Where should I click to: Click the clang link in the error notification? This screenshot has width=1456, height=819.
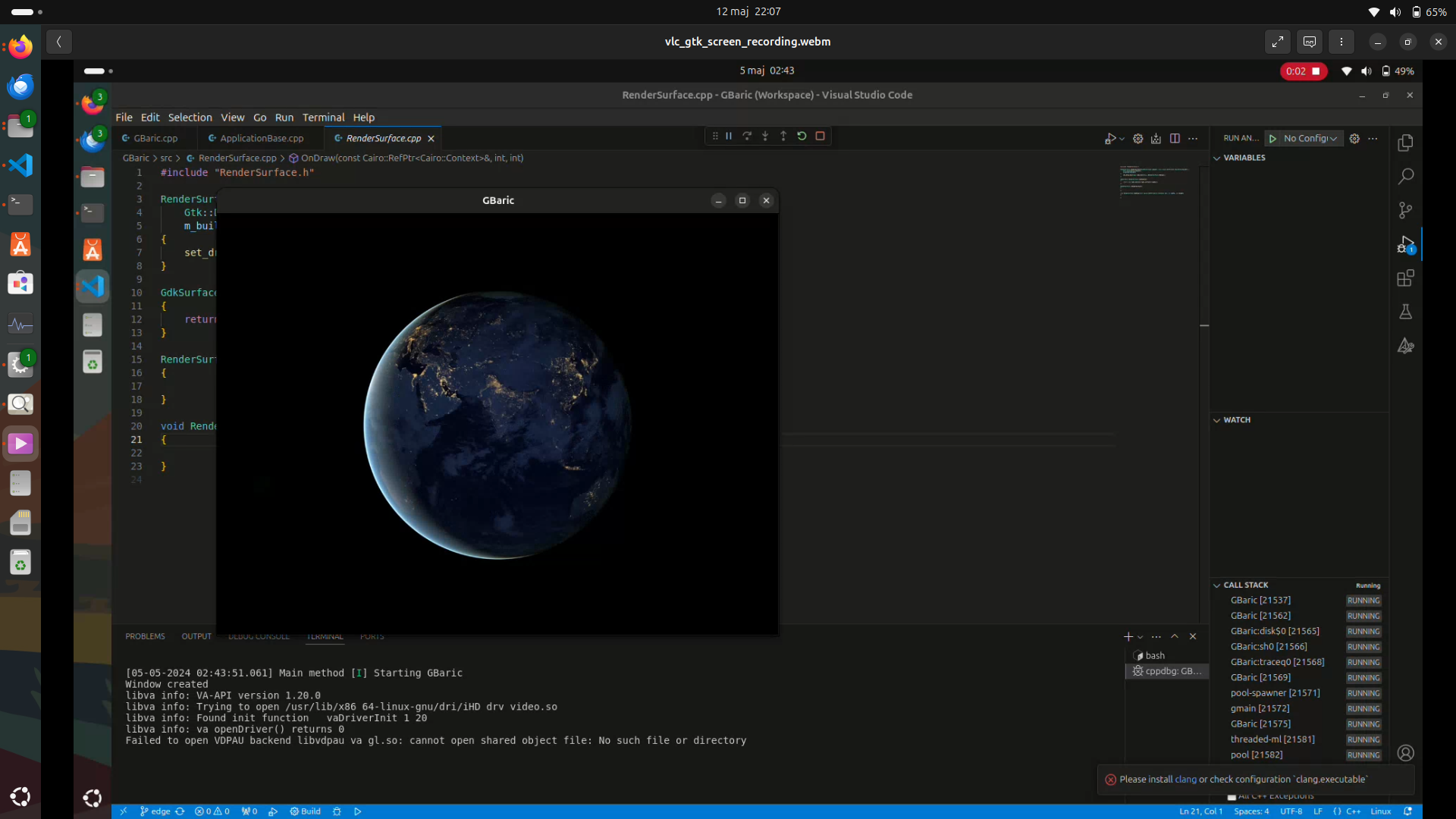(1185, 780)
